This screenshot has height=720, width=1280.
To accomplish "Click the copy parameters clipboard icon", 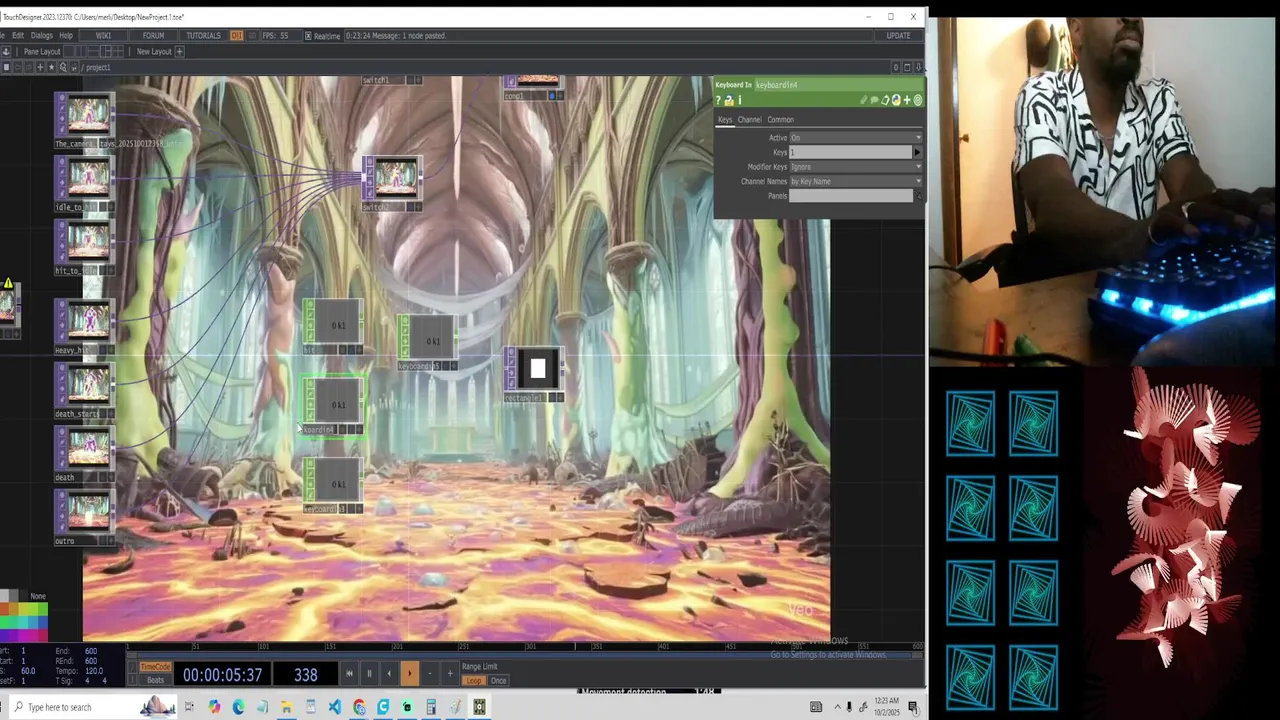I will 885,100.
